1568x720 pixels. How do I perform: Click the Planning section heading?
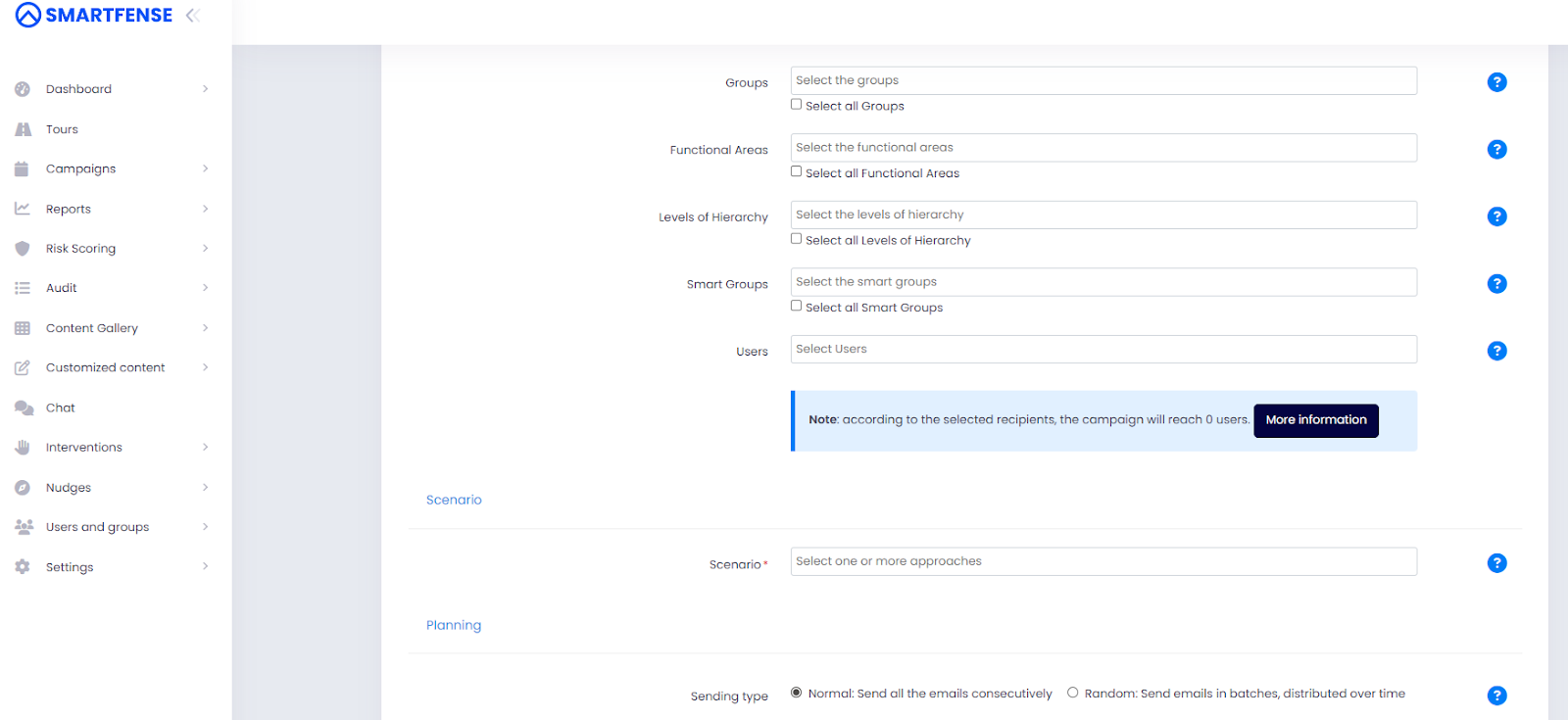coord(454,625)
